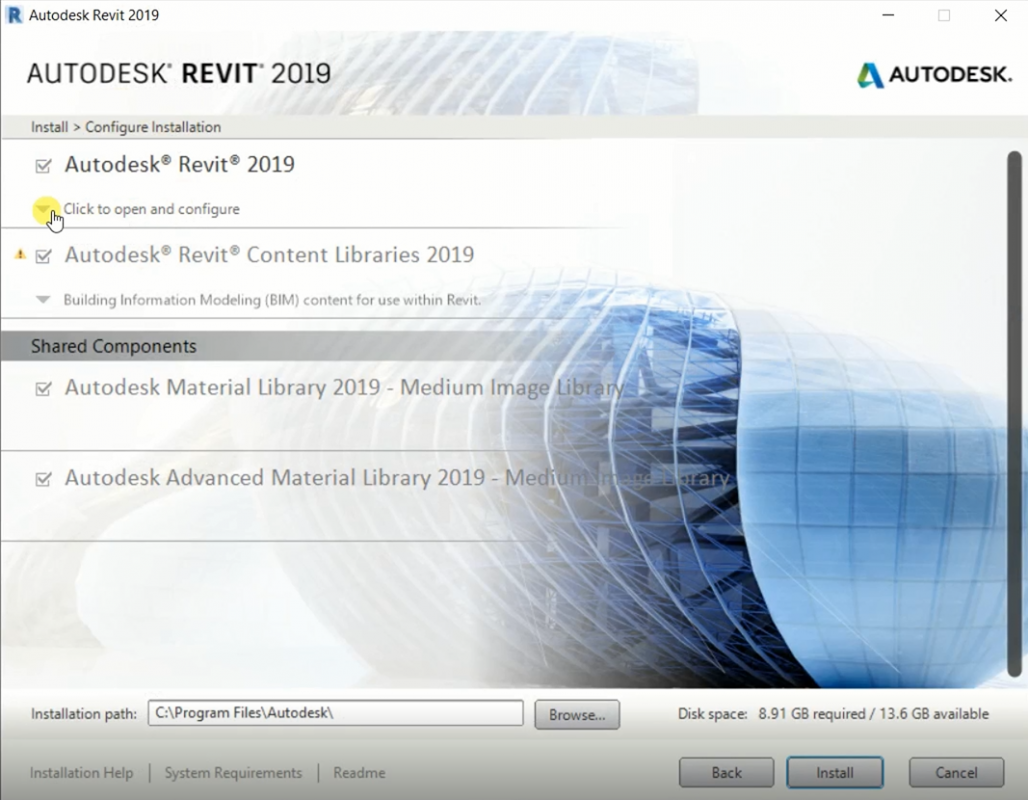
Task: Toggle Advanced Material Library 2019 checkbox
Action: [x=43, y=480]
